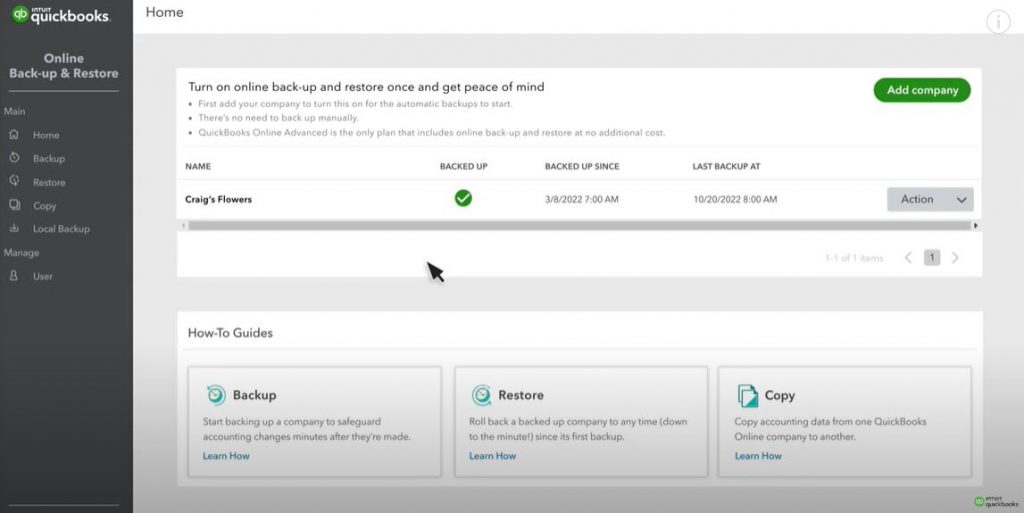1024x513 pixels.
Task: Click the Backup guide card title
Action: [255, 395]
